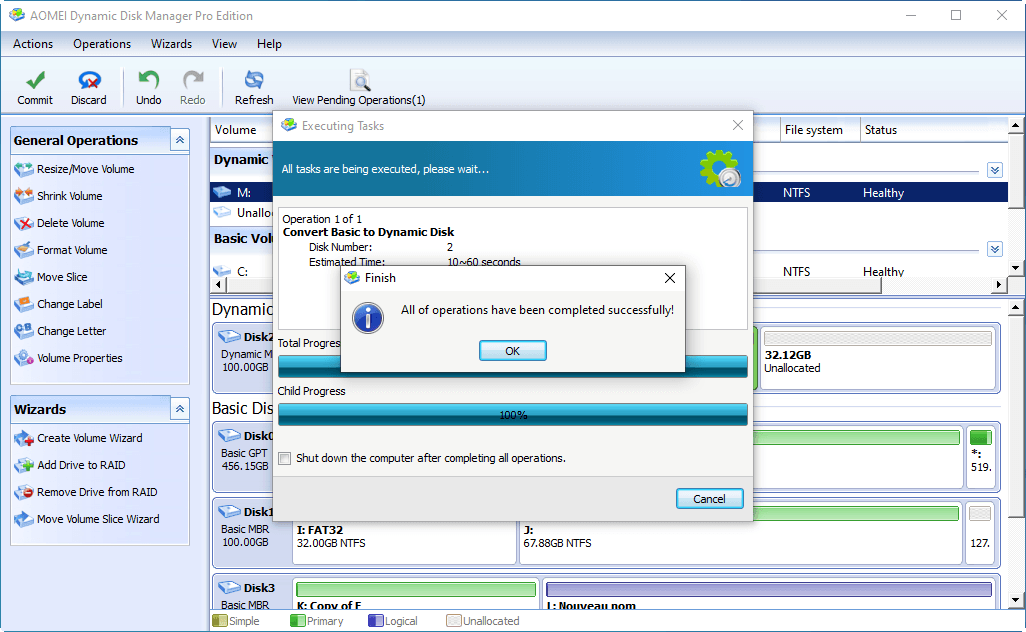1026x632 pixels.
Task: Click OK in Finish dialog
Action: click(x=512, y=351)
